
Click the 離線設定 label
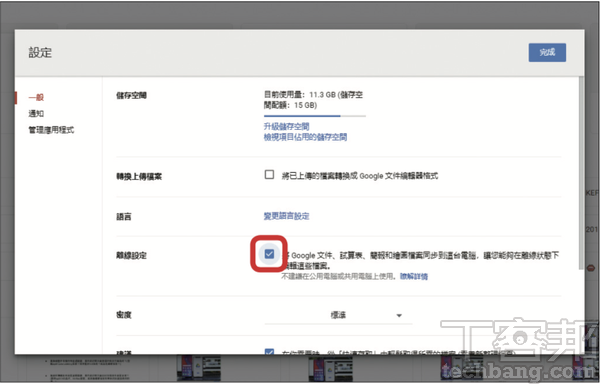point(132,255)
